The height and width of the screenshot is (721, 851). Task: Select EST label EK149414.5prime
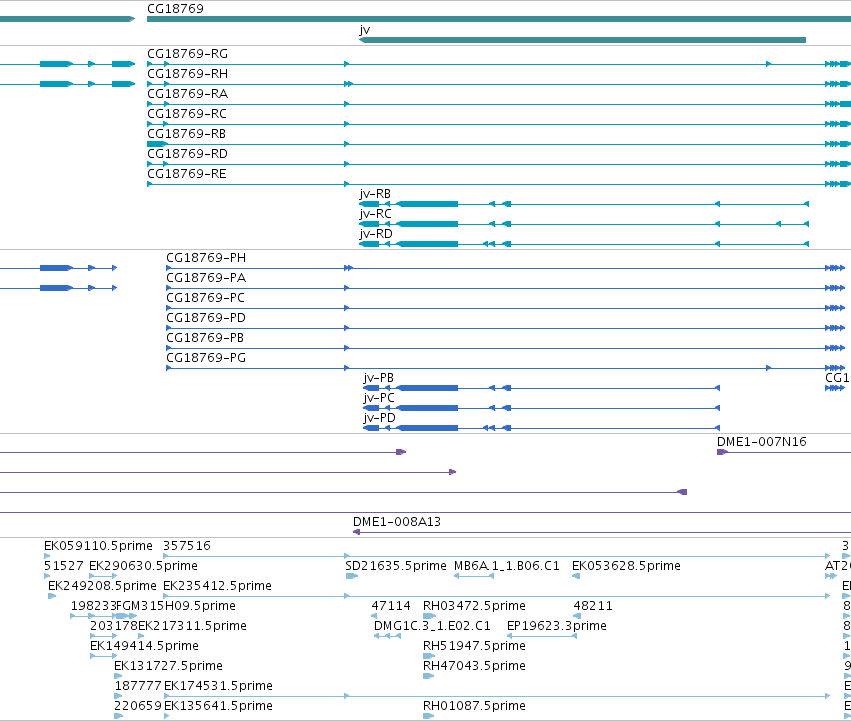144,646
